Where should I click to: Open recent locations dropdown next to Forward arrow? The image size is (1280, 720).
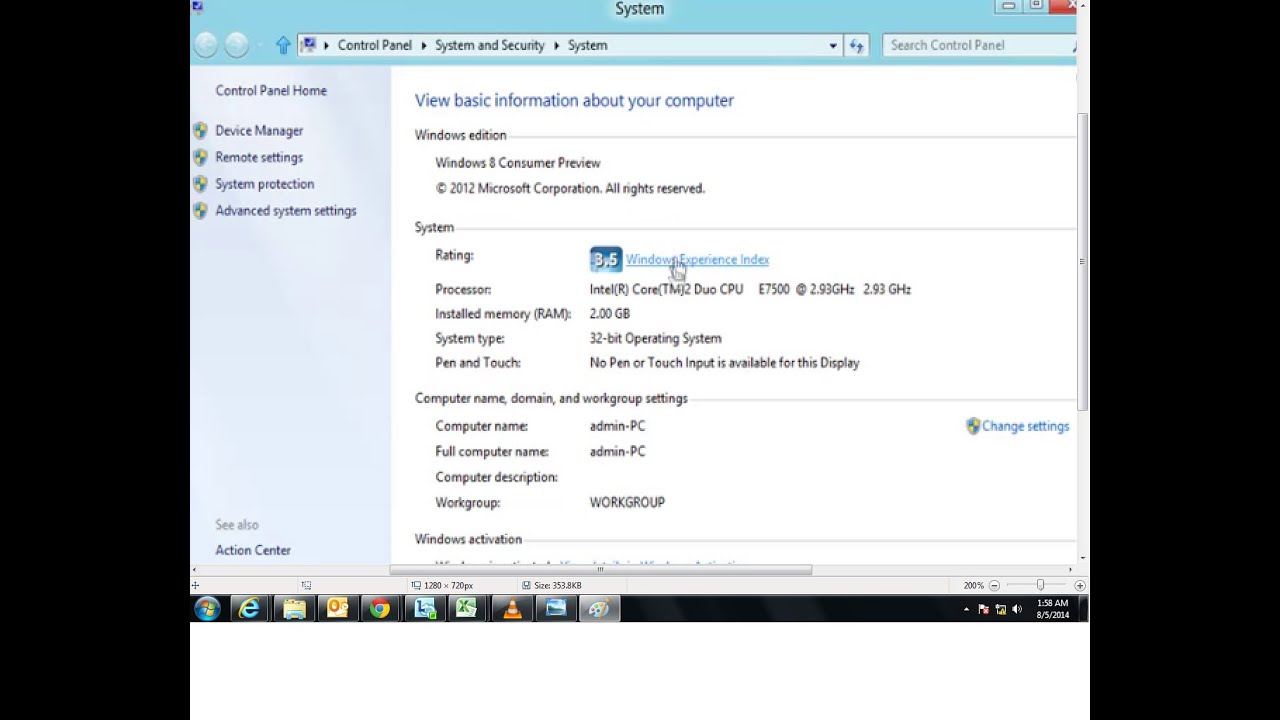pyautogui.click(x=260, y=45)
